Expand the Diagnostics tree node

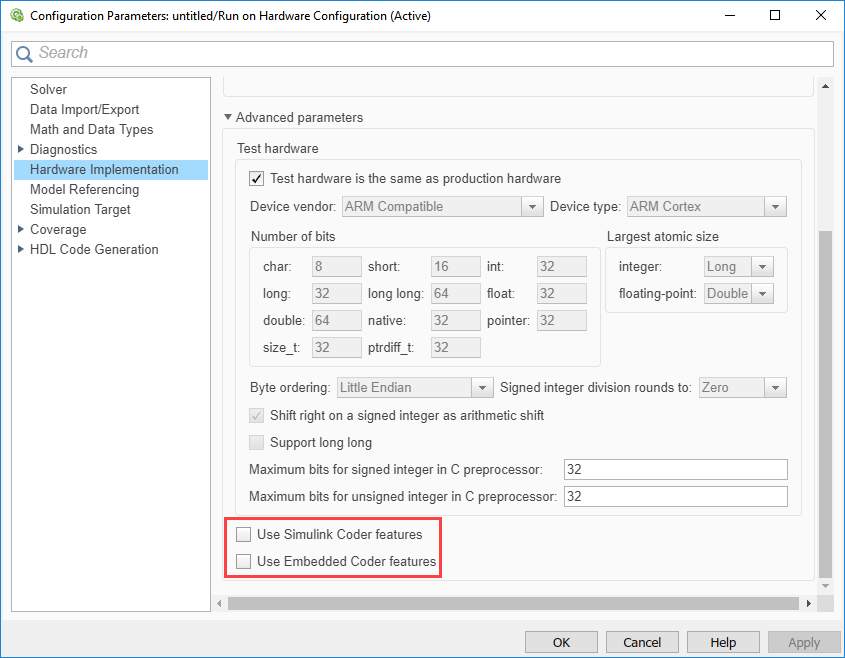(21, 149)
